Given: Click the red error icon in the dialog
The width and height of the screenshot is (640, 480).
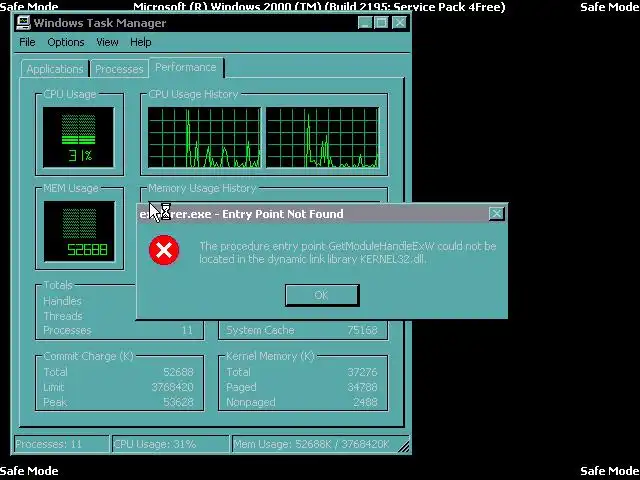Looking at the screenshot, I should [164, 250].
